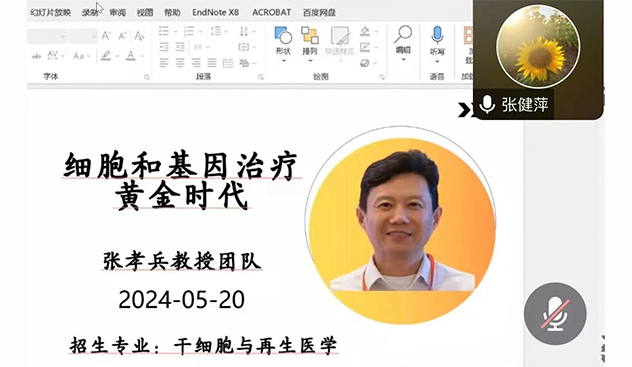Open the font color picker arrow
The image size is (632, 367).
coord(142,56)
